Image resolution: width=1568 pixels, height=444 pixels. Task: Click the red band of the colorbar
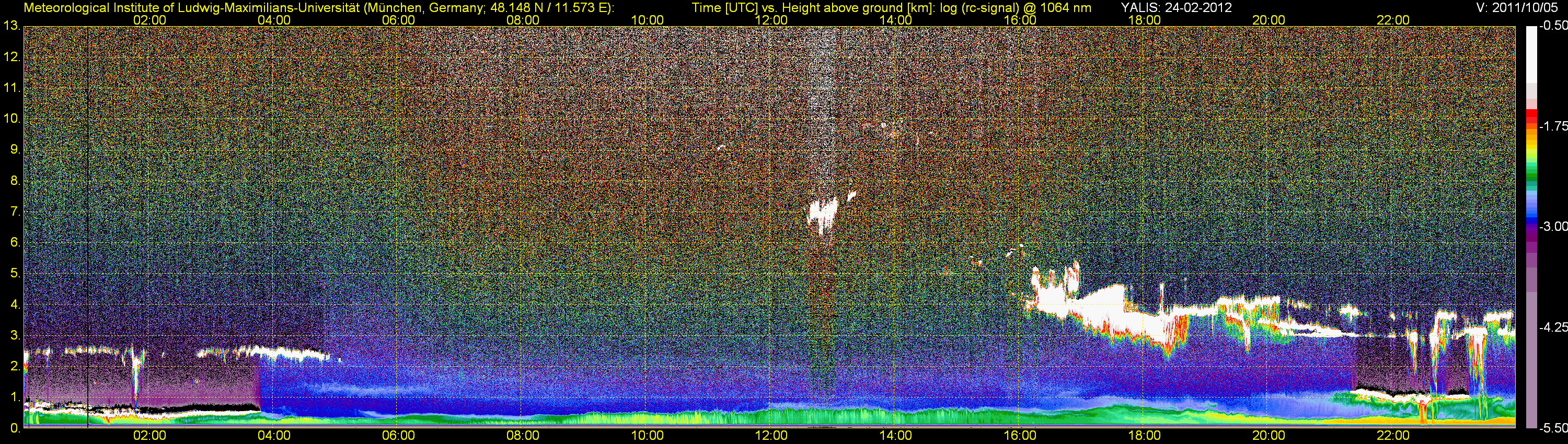click(1531, 114)
